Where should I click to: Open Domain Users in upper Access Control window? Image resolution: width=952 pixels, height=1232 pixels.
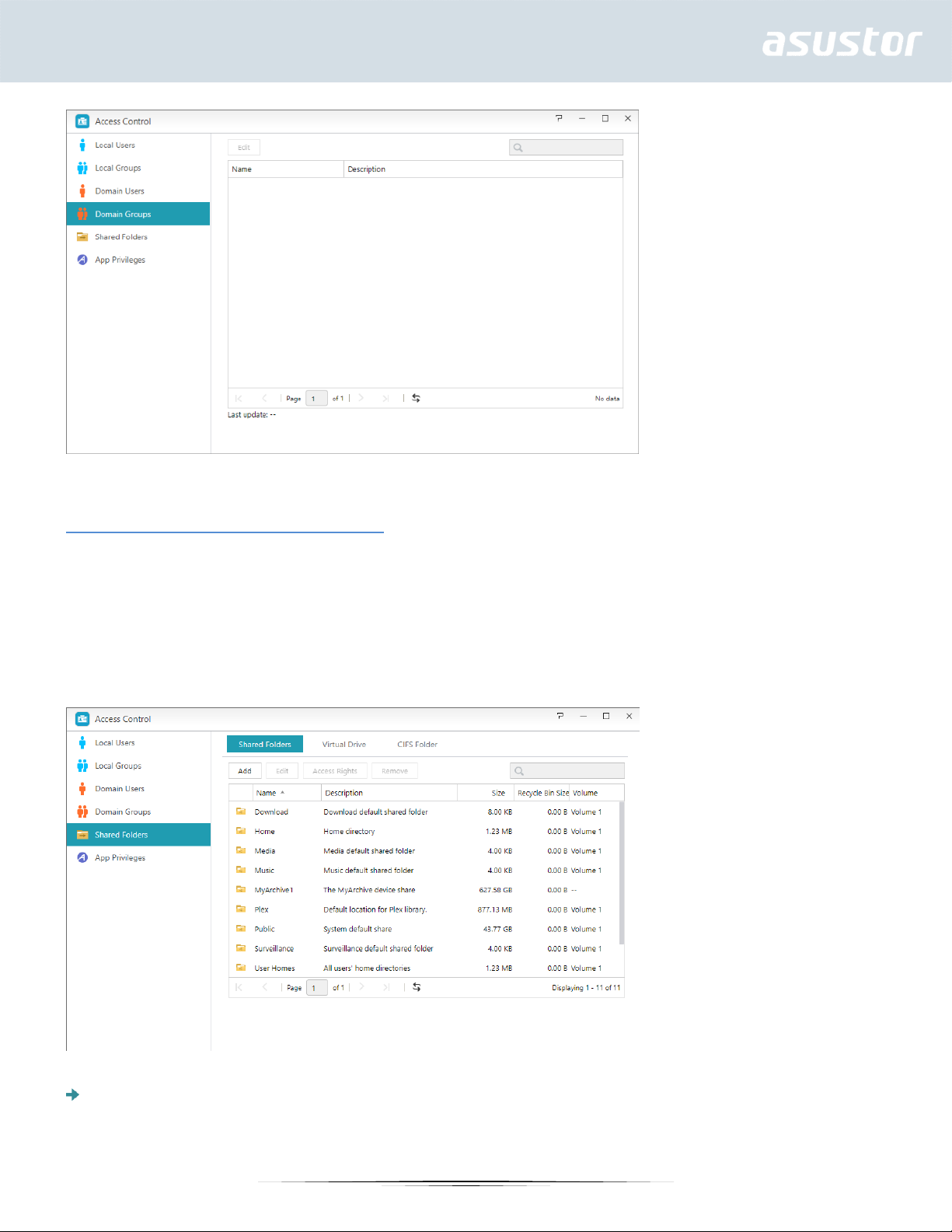coord(138,191)
